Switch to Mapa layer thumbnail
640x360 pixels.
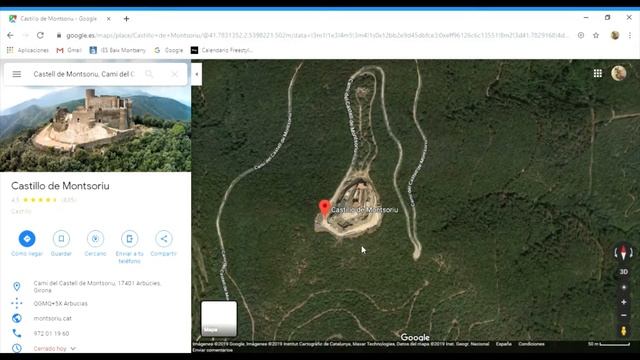click(219, 318)
